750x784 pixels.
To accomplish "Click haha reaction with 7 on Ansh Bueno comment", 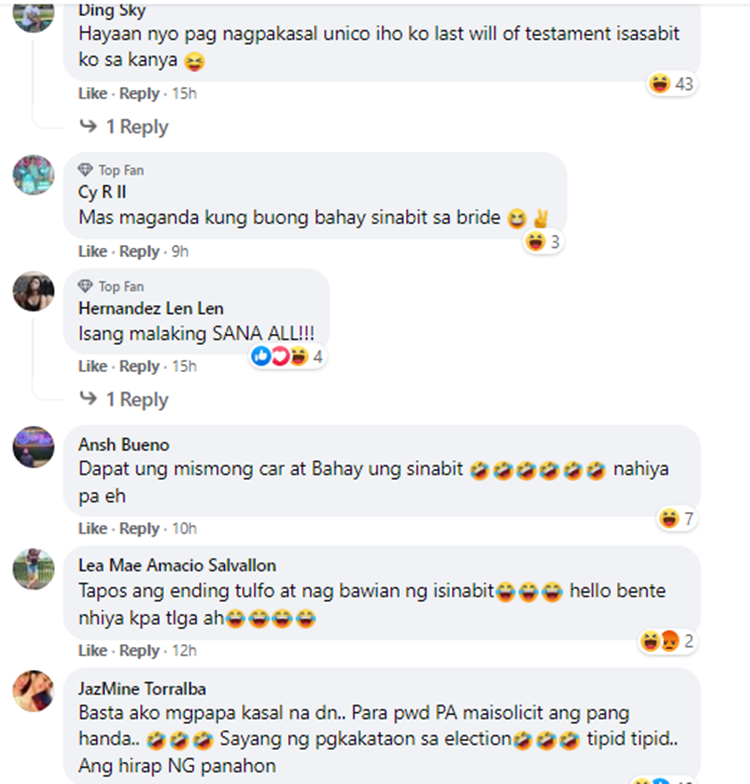I will (676, 518).
